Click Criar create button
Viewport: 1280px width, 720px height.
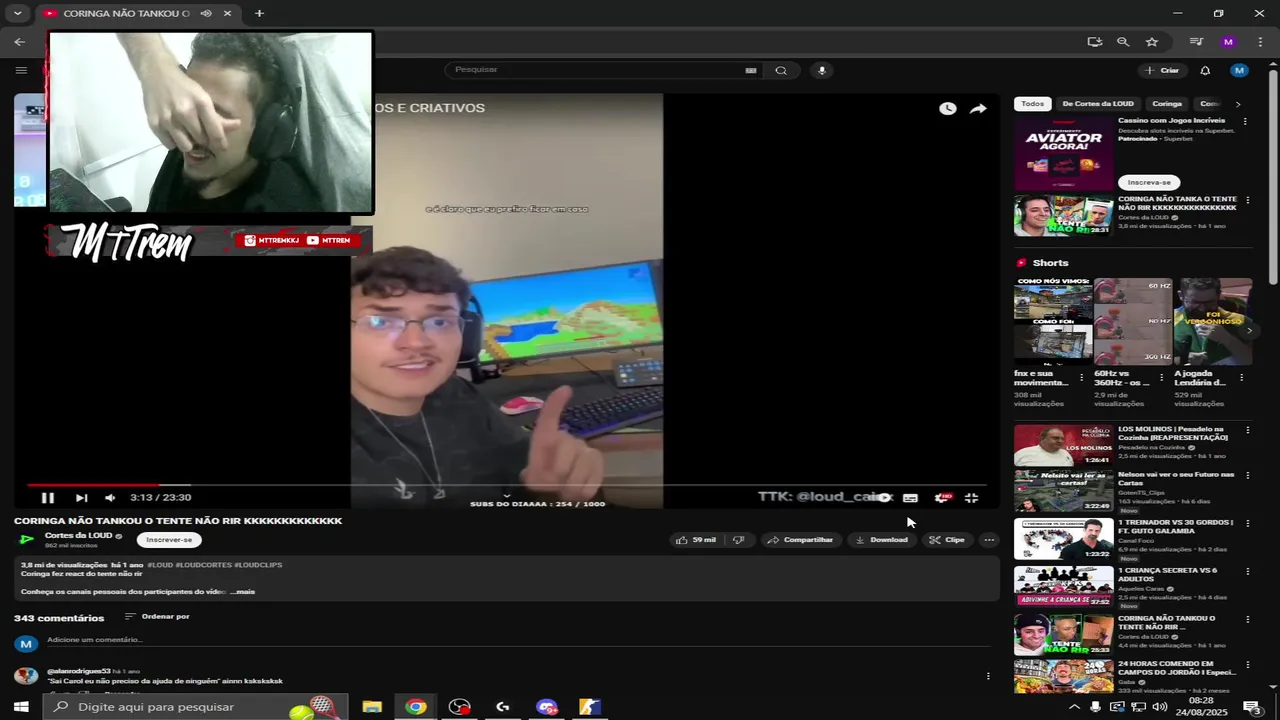tap(1162, 70)
